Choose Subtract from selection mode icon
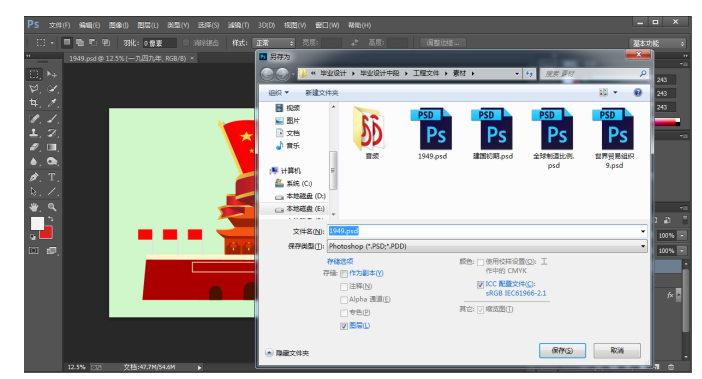 [93, 43]
